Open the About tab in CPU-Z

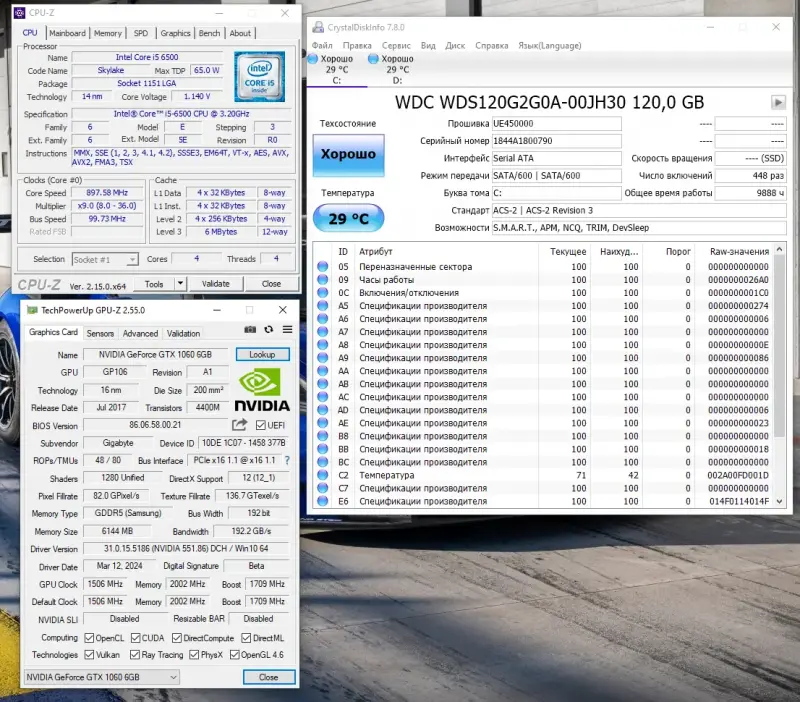click(240, 33)
